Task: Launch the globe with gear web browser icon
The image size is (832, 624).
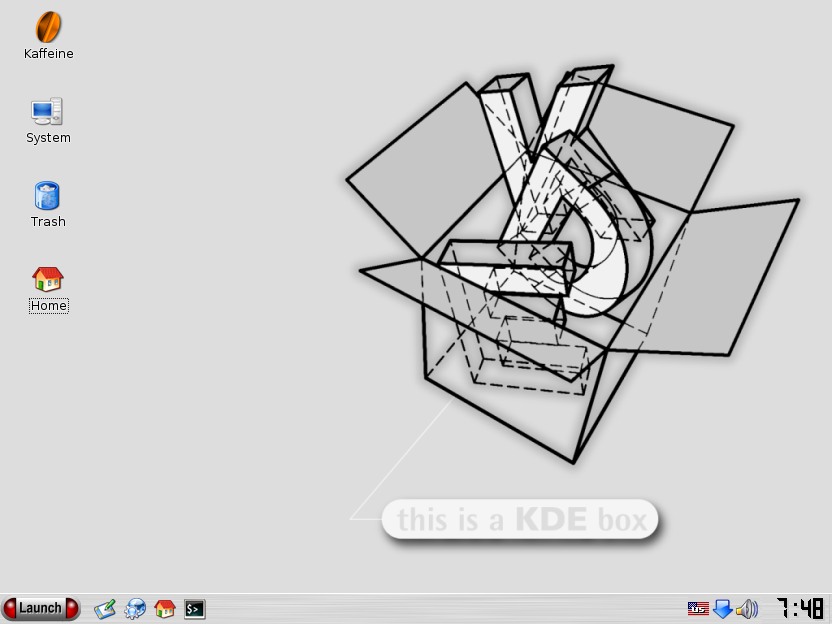Action: click(135, 609)
